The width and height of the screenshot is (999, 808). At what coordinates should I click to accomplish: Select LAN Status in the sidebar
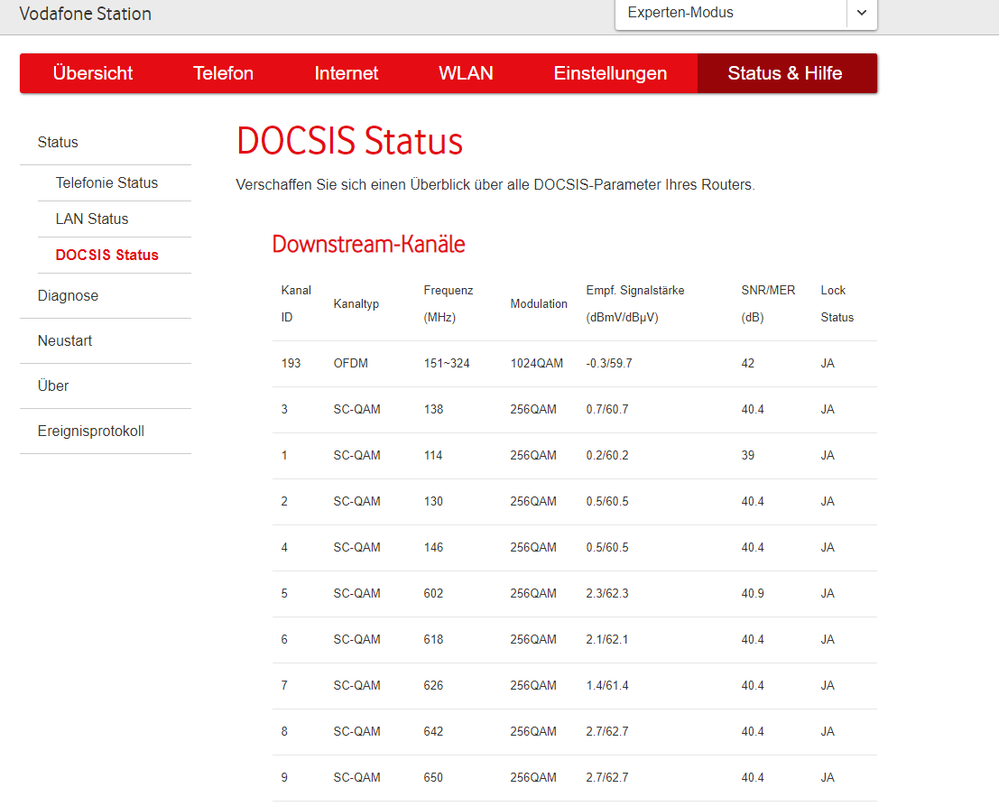pos(92,219)
